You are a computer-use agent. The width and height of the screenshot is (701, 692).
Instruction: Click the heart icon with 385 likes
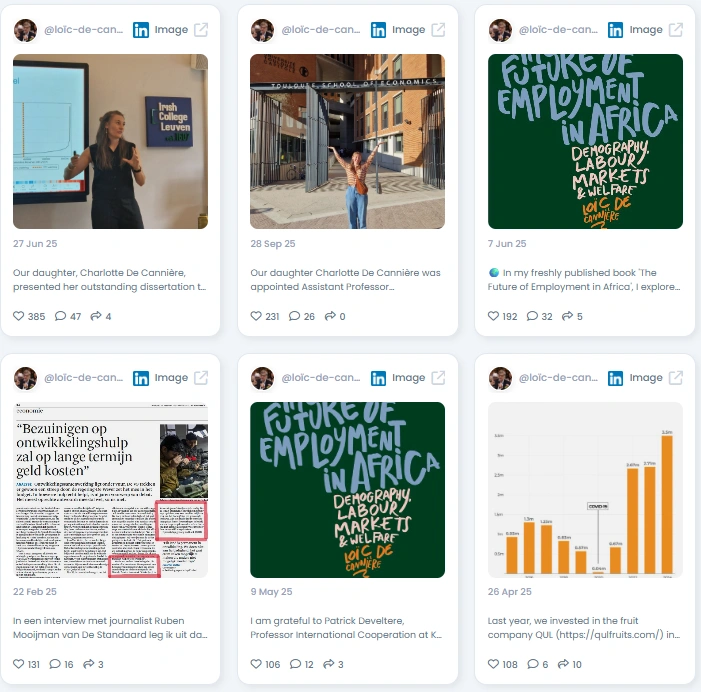click(18, 316)
